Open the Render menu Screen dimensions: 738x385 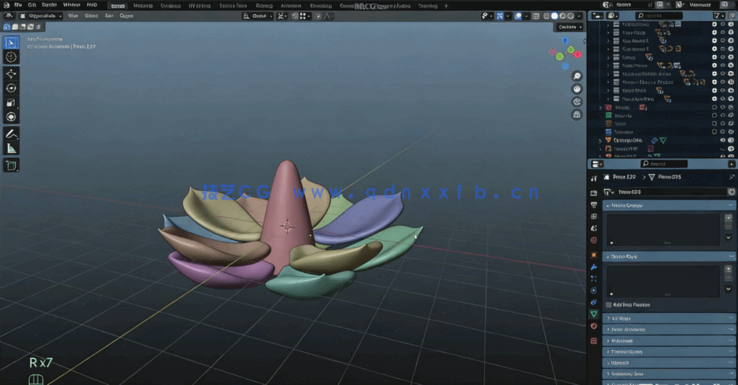click(49, 5)
